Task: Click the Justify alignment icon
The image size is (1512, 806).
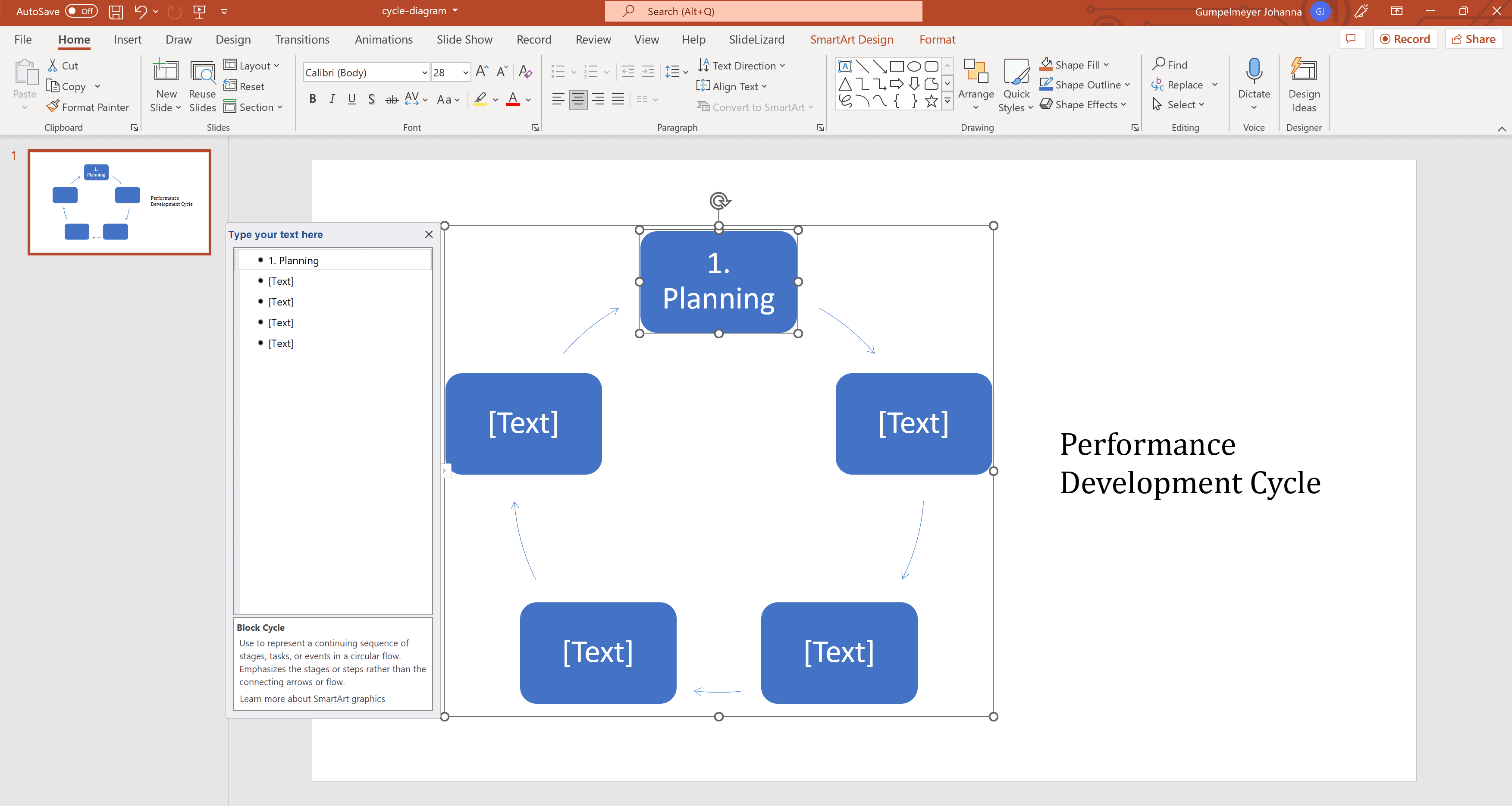Action: 618,99
